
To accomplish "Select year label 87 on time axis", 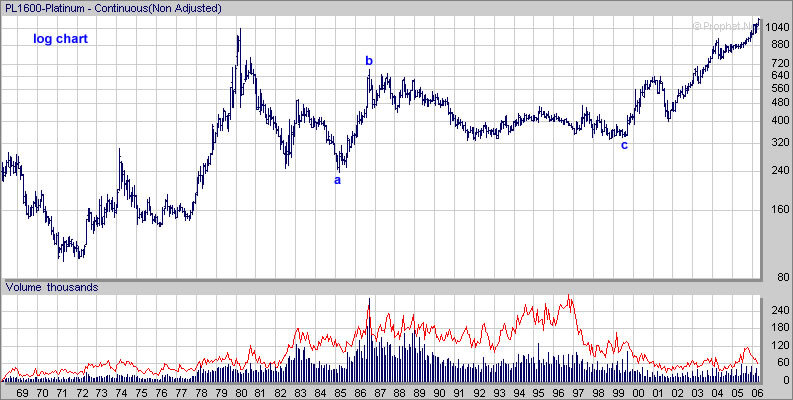I will pyautogui.click(x=379, y=393).
